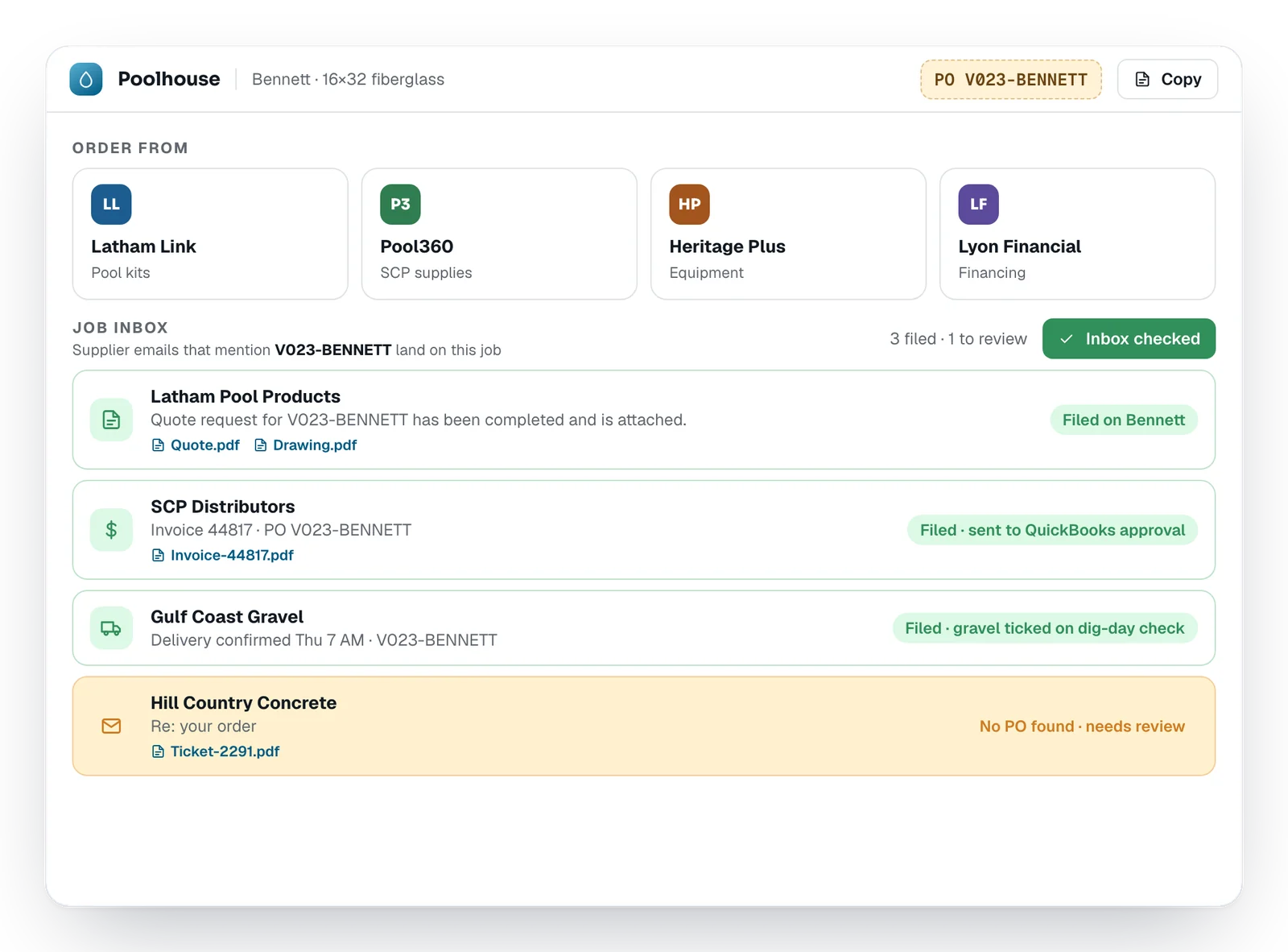Click the truck icon on Gulf Coast Gravel email
This screenshot has width=1288, height=952.
click(x=111, y=628)
